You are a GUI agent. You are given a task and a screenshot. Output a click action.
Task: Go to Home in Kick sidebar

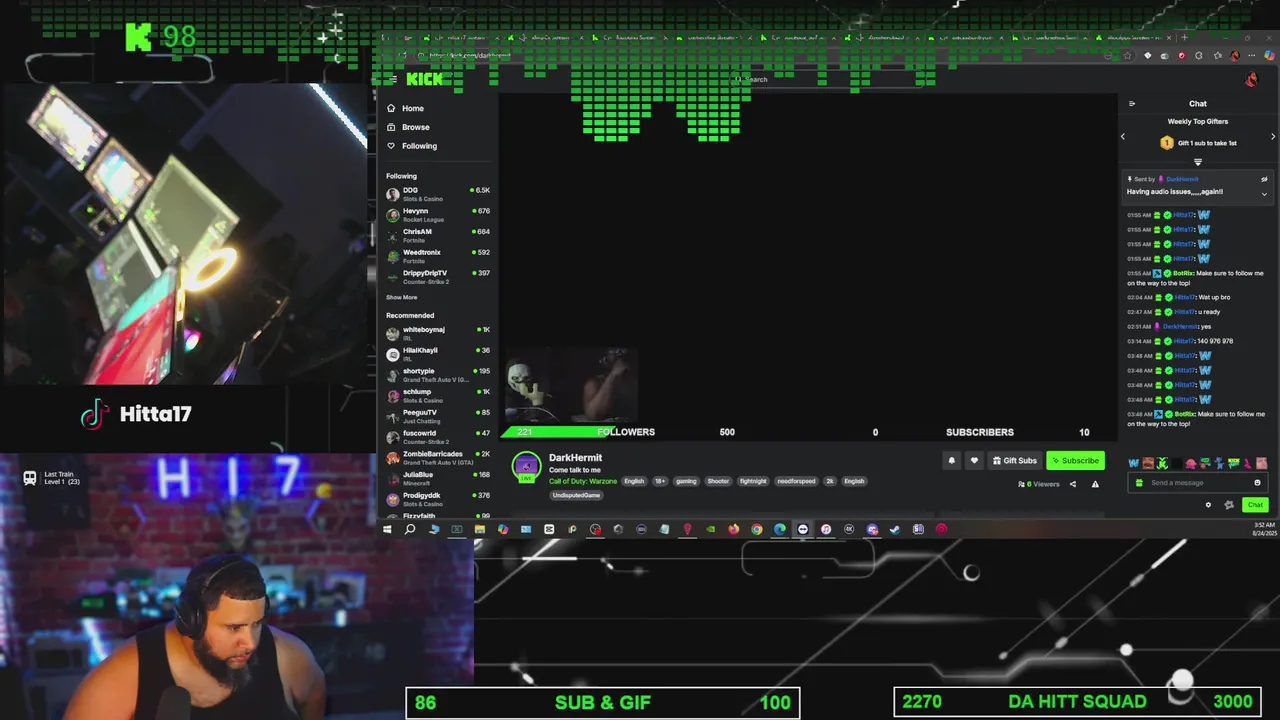pos(437,108)
